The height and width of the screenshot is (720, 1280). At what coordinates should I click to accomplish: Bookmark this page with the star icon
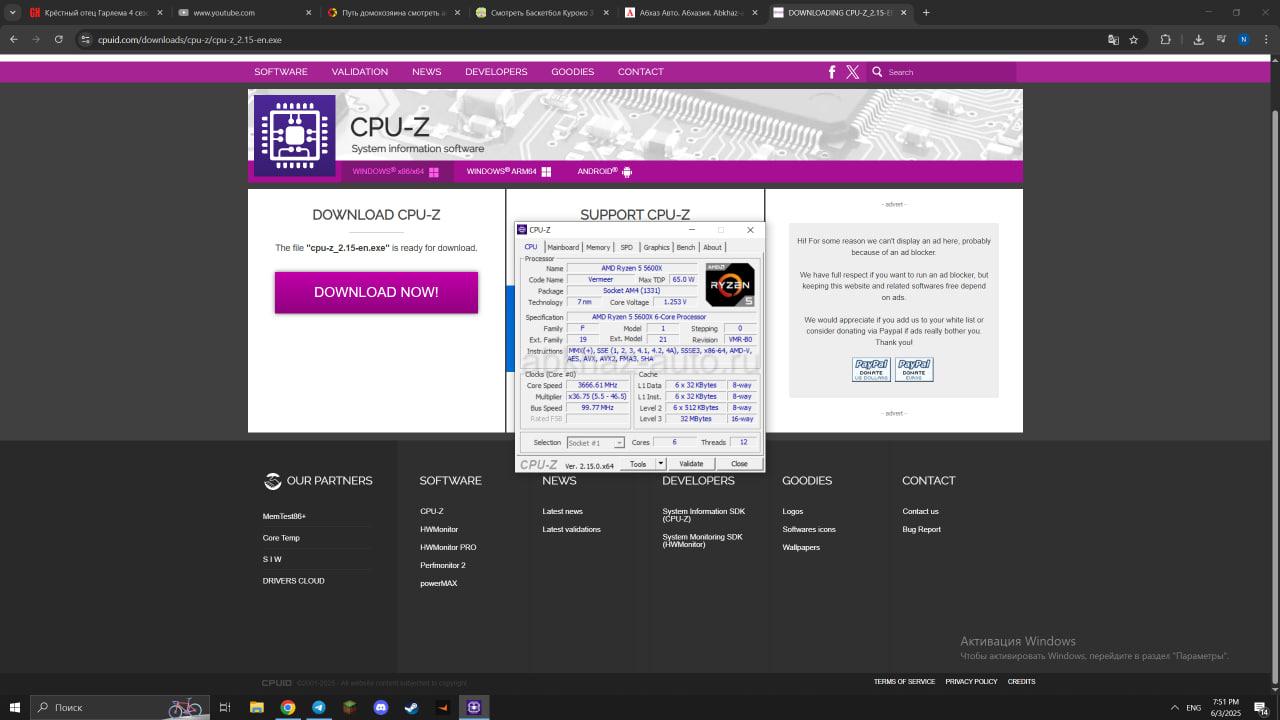pyautogui.click(x=1134, y=40)
